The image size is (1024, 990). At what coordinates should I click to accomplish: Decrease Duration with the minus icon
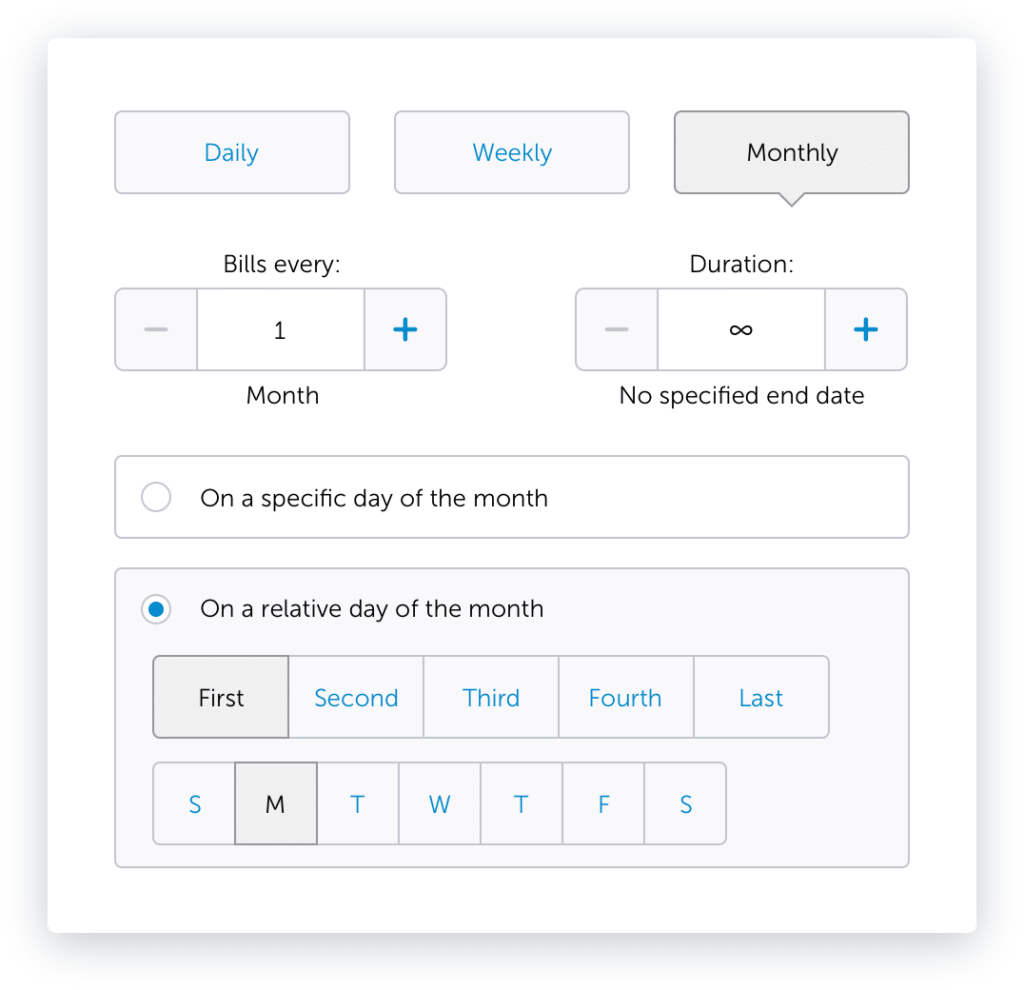point(617,330)
